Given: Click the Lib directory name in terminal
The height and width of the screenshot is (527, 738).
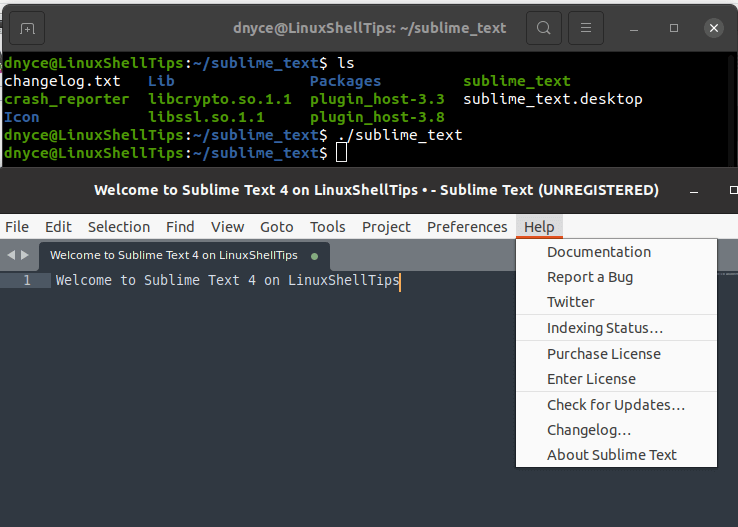Looking at the screenshot, I should pos(161,81).
